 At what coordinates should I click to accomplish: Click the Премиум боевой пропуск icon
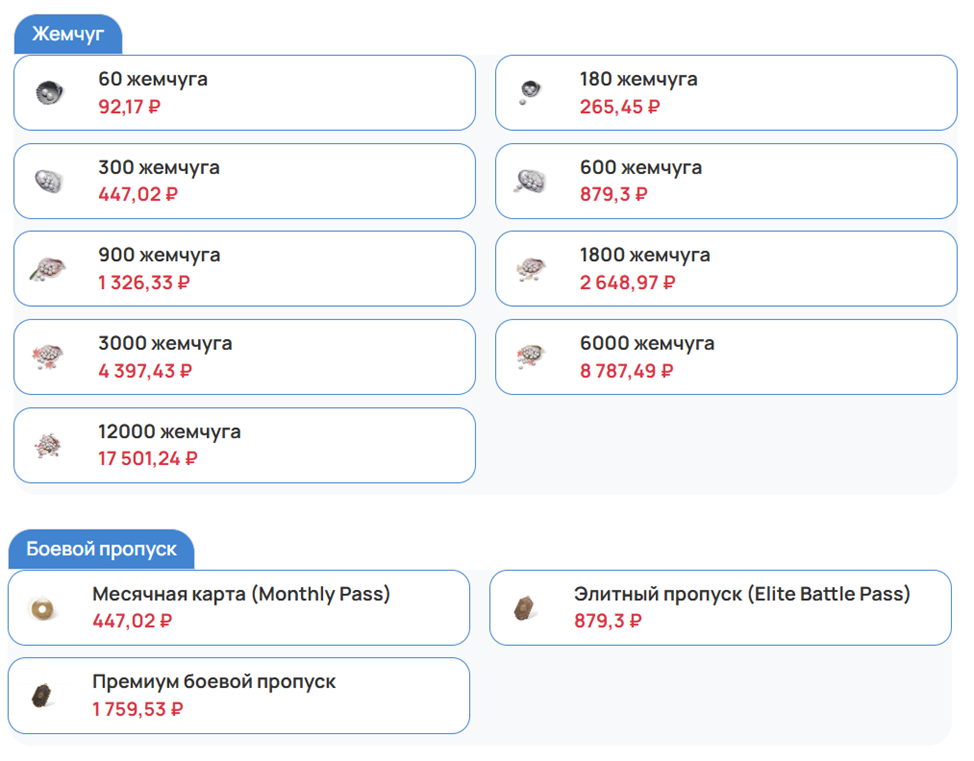[42, 696]
